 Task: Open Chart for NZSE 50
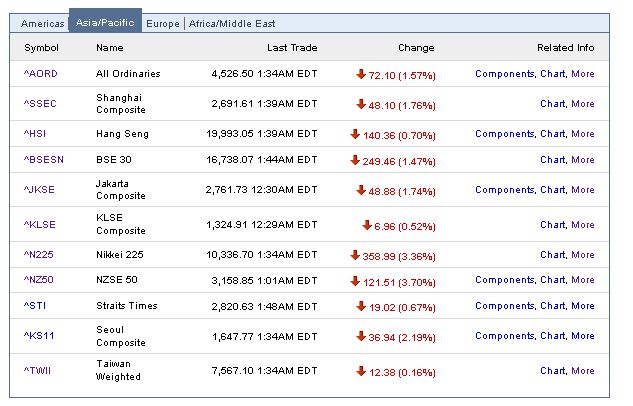[x=553, y=280]
